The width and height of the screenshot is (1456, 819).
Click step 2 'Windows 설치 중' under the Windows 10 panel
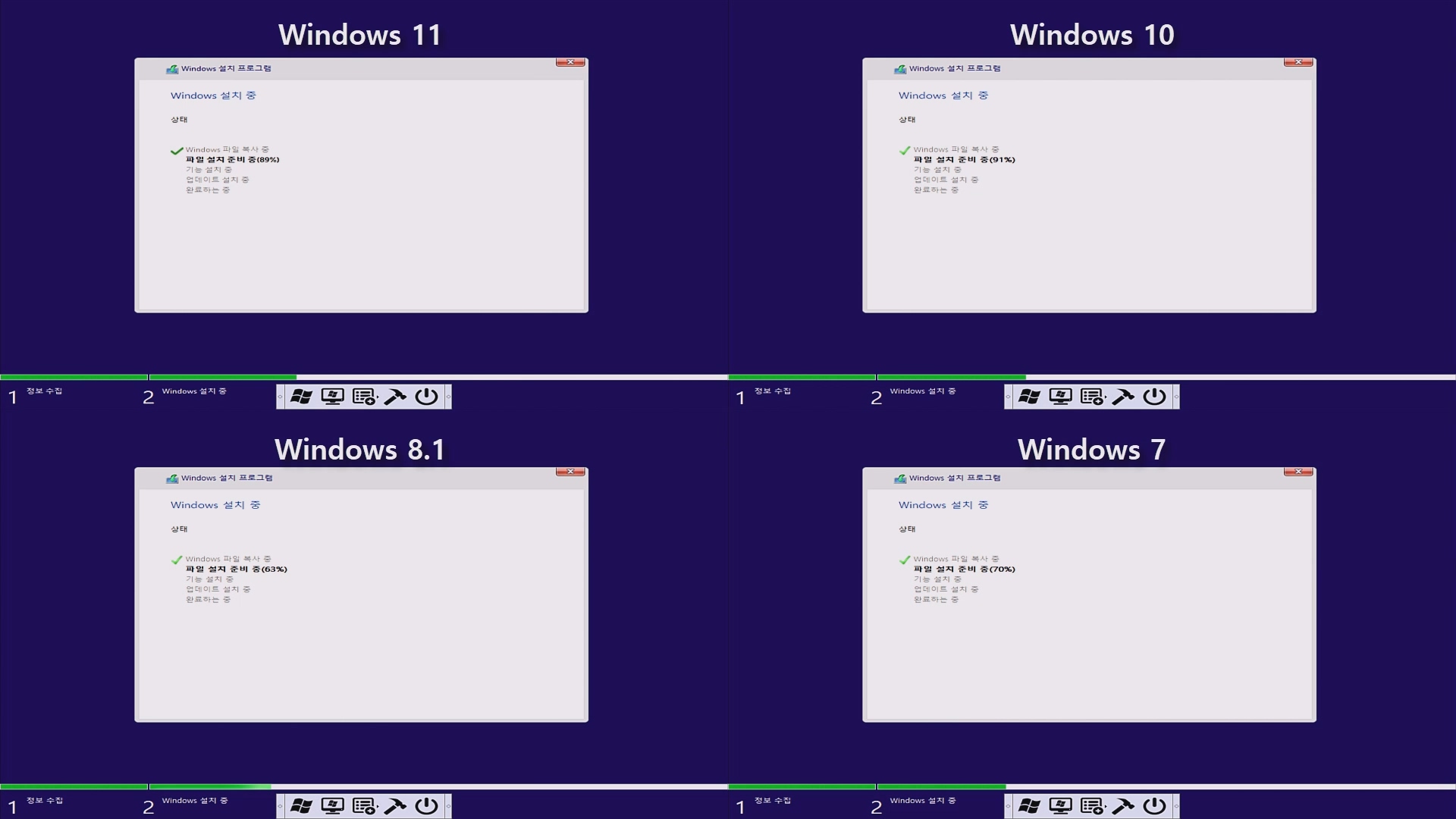click(x=923, y=391)
